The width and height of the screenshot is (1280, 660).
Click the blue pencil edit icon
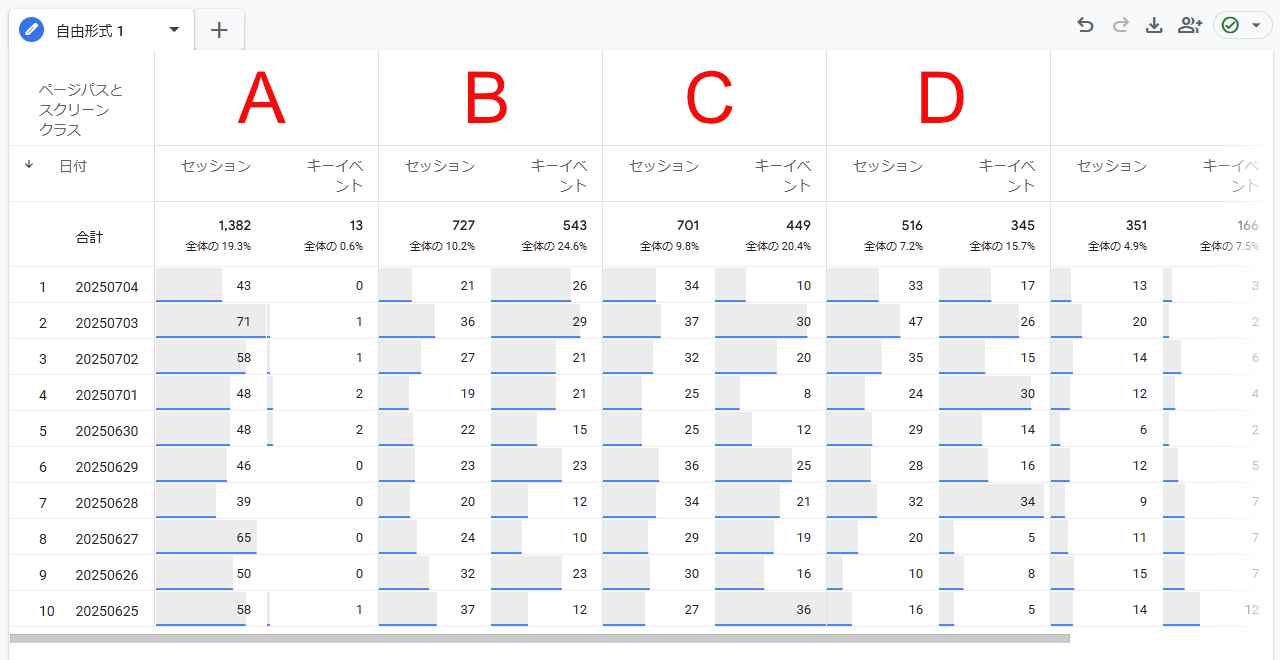[x=32, y=30]
